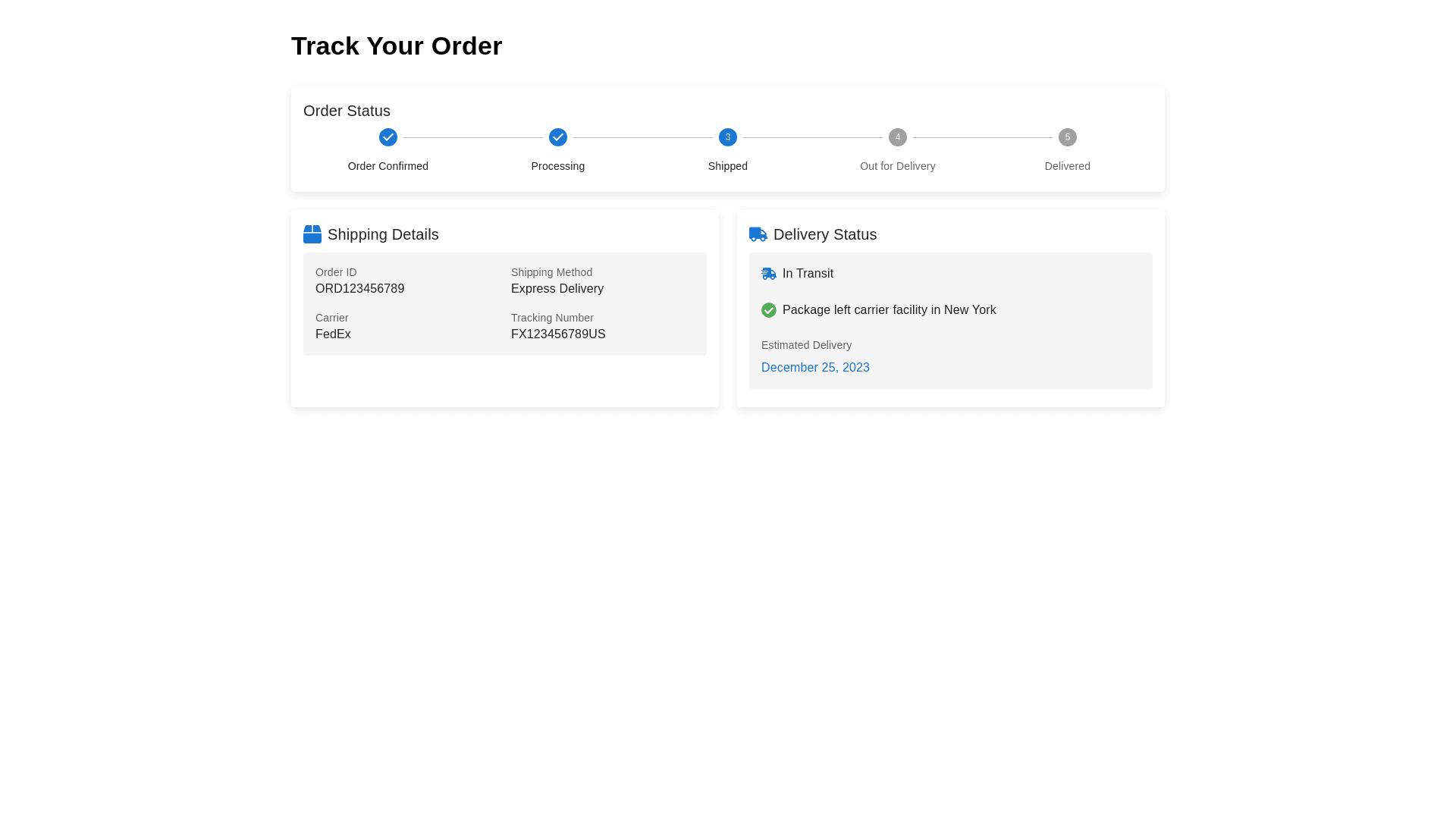Click the Order Confirmed label text
The height and width of the screenshot is (819, 1456).
point(388,166)
